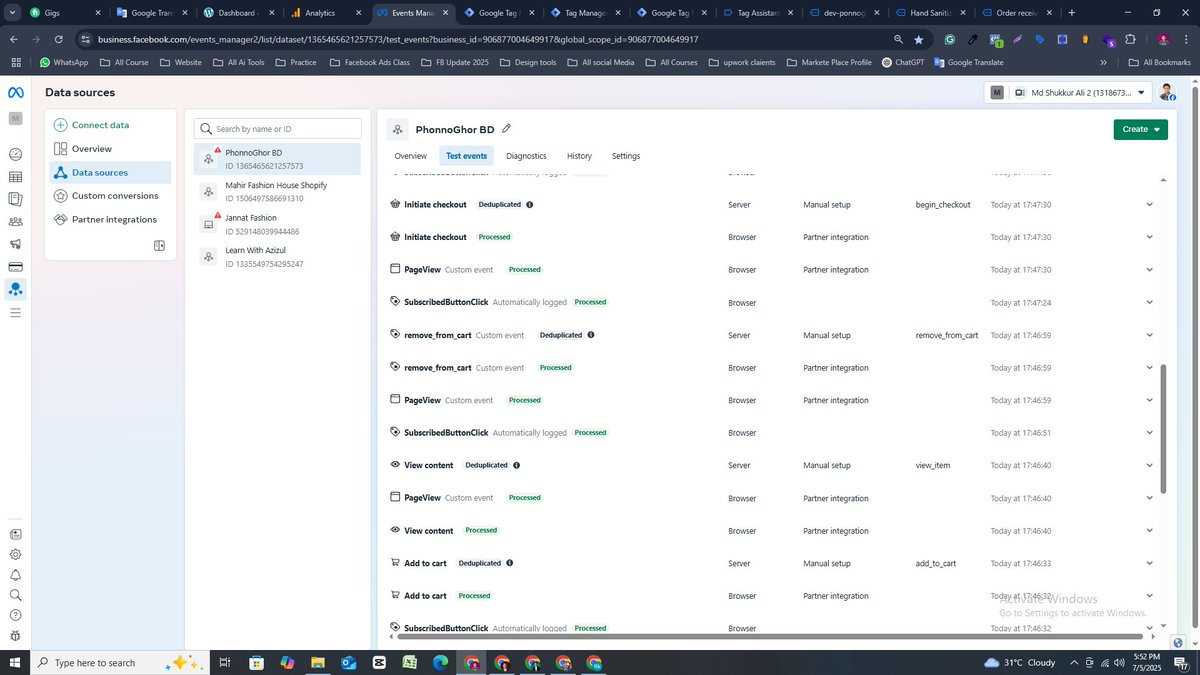The width and height of the screenshot is (1200, 675).
Task: Open Account overview gauge icon in sidebar
Action: coord(15,154)
